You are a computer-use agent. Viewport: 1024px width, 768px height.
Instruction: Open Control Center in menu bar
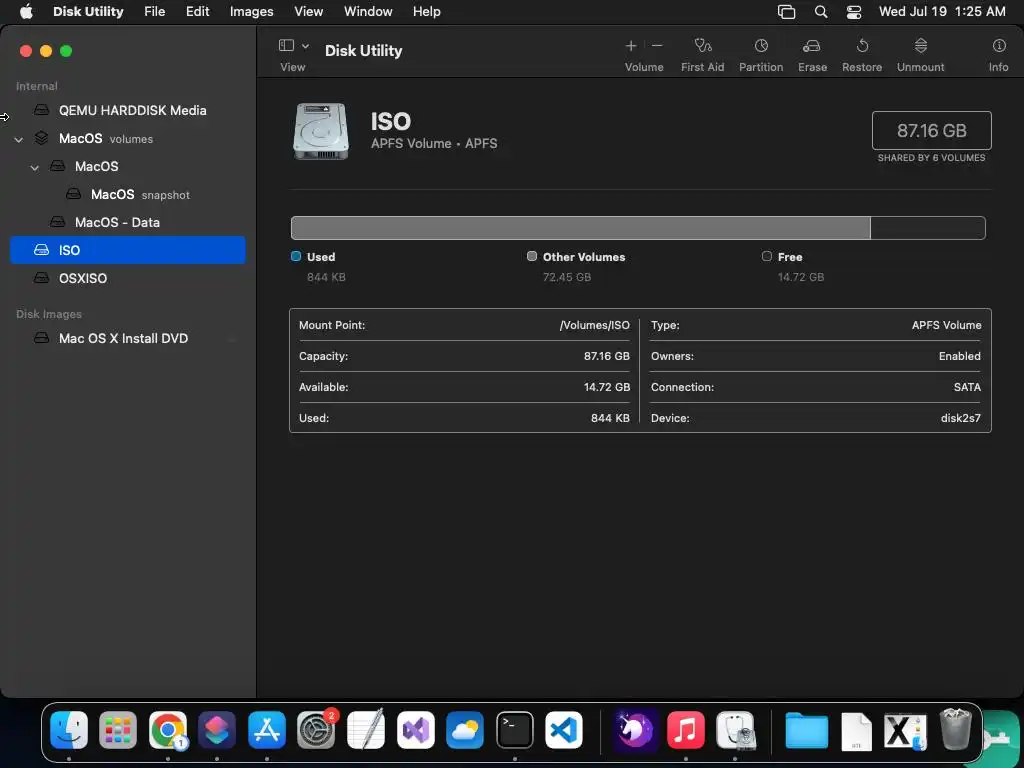854,12
